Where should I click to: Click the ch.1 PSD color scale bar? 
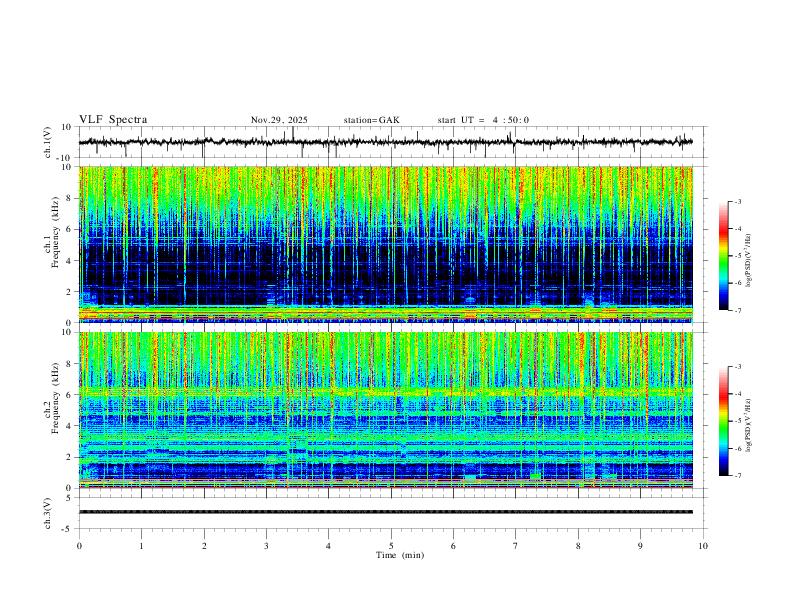[x=724, y=256]
